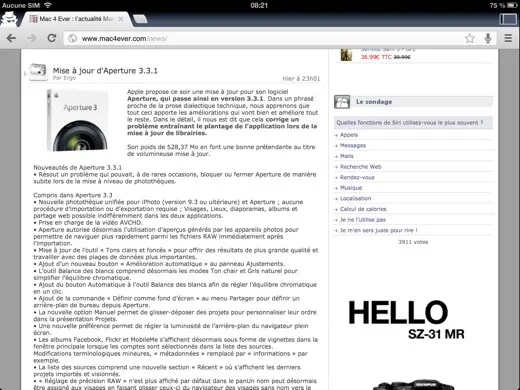Open the Chrome menu (three lines)
The image size is (520, 390).
(x=508, y=38)
